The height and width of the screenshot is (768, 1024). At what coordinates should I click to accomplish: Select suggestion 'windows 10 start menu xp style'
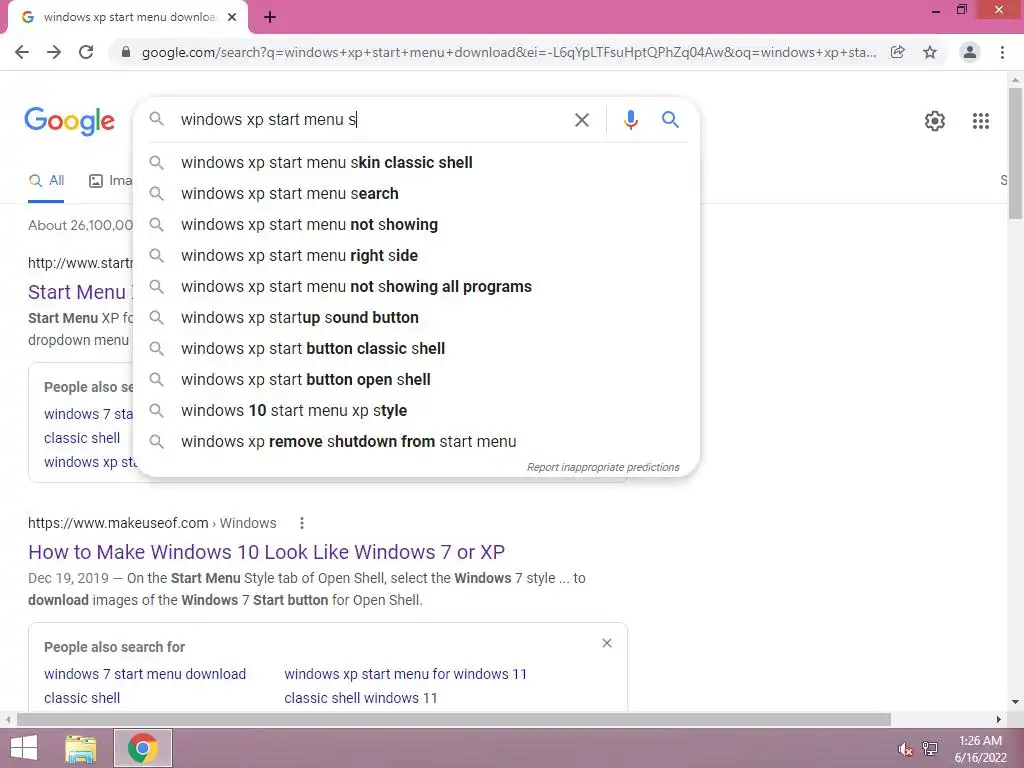pos(417,411)
